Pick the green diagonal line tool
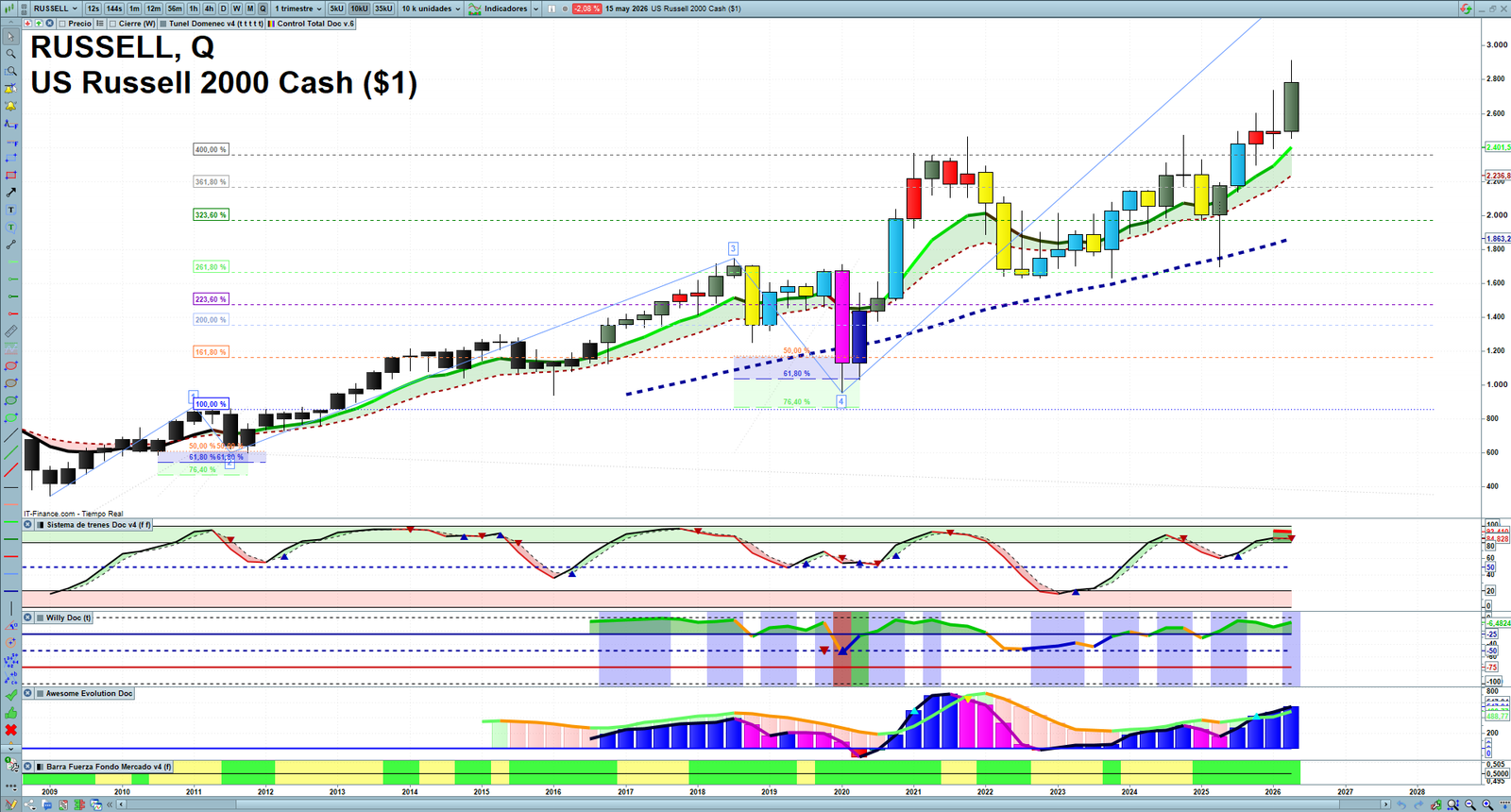1511x812 pixels. click(10, 453)
